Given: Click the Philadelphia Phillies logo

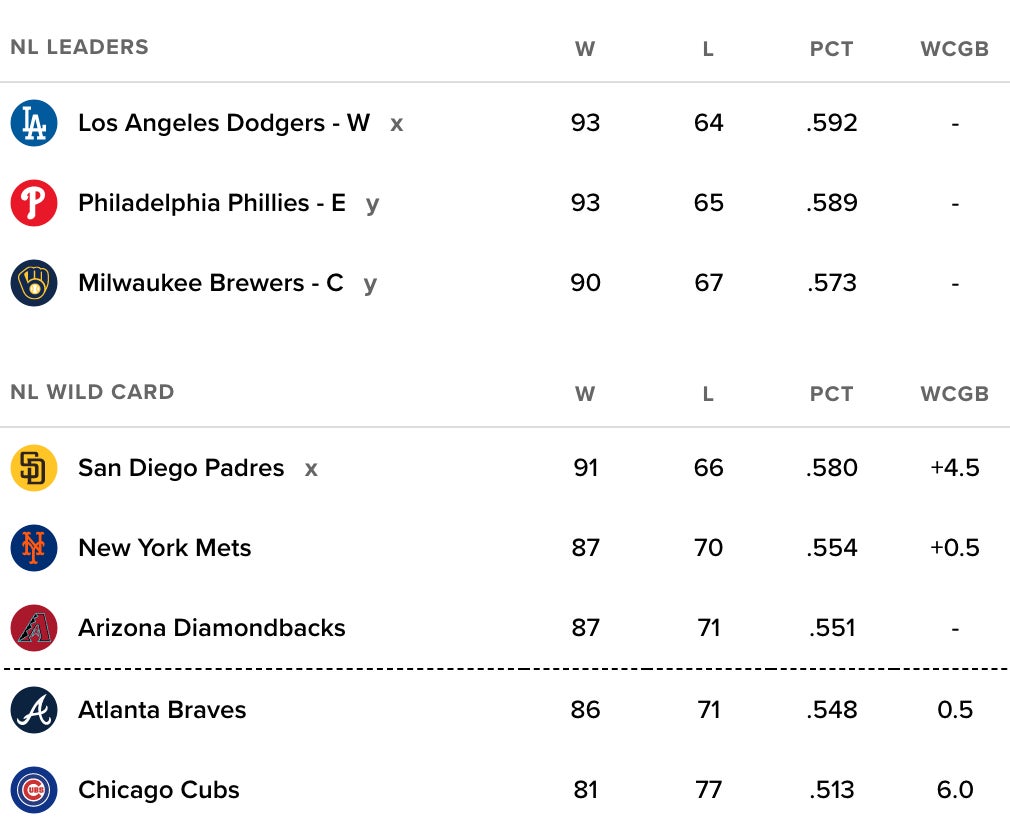Looking at the screenshot, I should pos(34,203).
